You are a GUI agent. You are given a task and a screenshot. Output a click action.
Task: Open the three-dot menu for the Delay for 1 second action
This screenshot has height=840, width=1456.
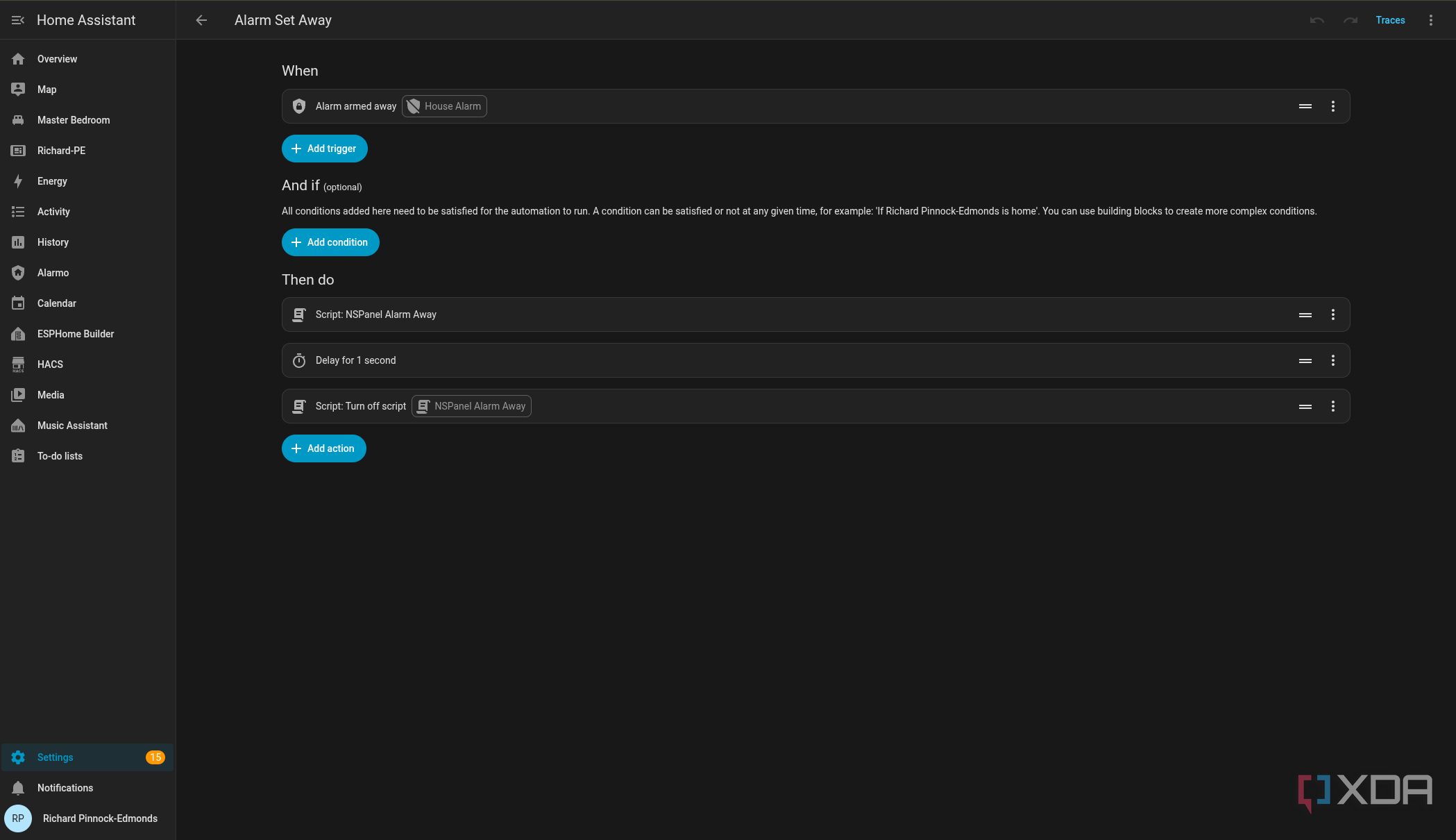coord(1332,360)
